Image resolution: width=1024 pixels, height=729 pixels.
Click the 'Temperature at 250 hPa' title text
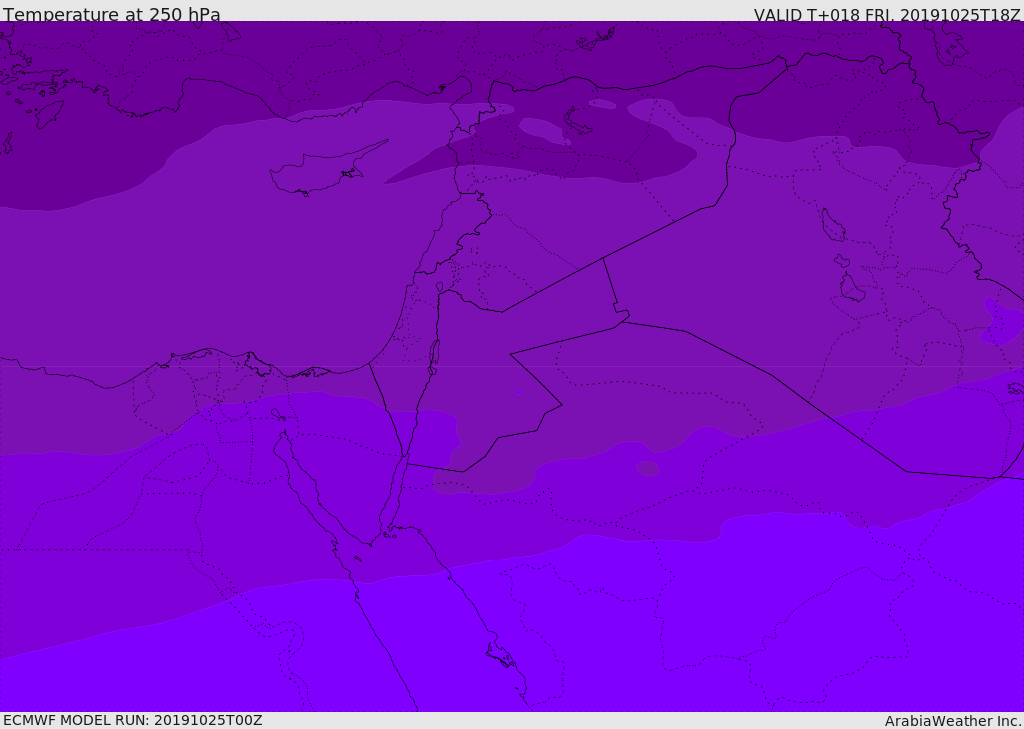[112, 14]
